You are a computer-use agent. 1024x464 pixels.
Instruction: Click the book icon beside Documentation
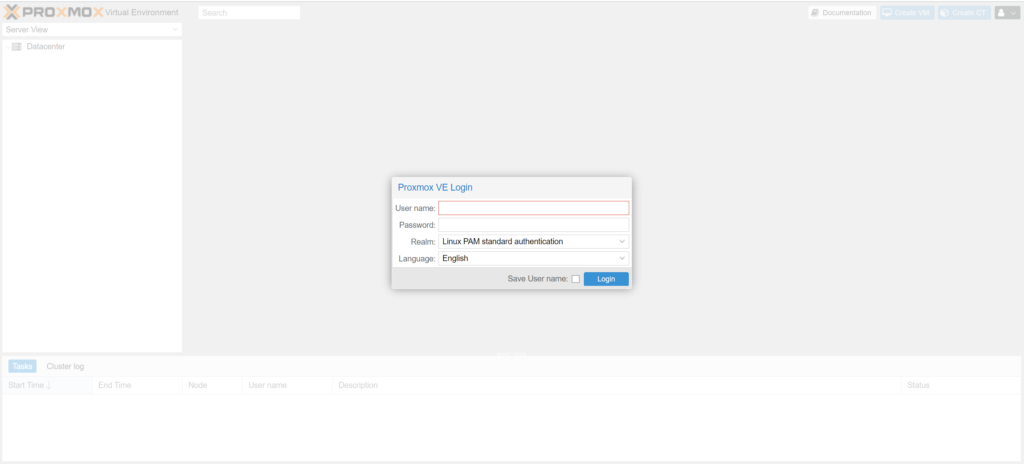tap(814, 12)
